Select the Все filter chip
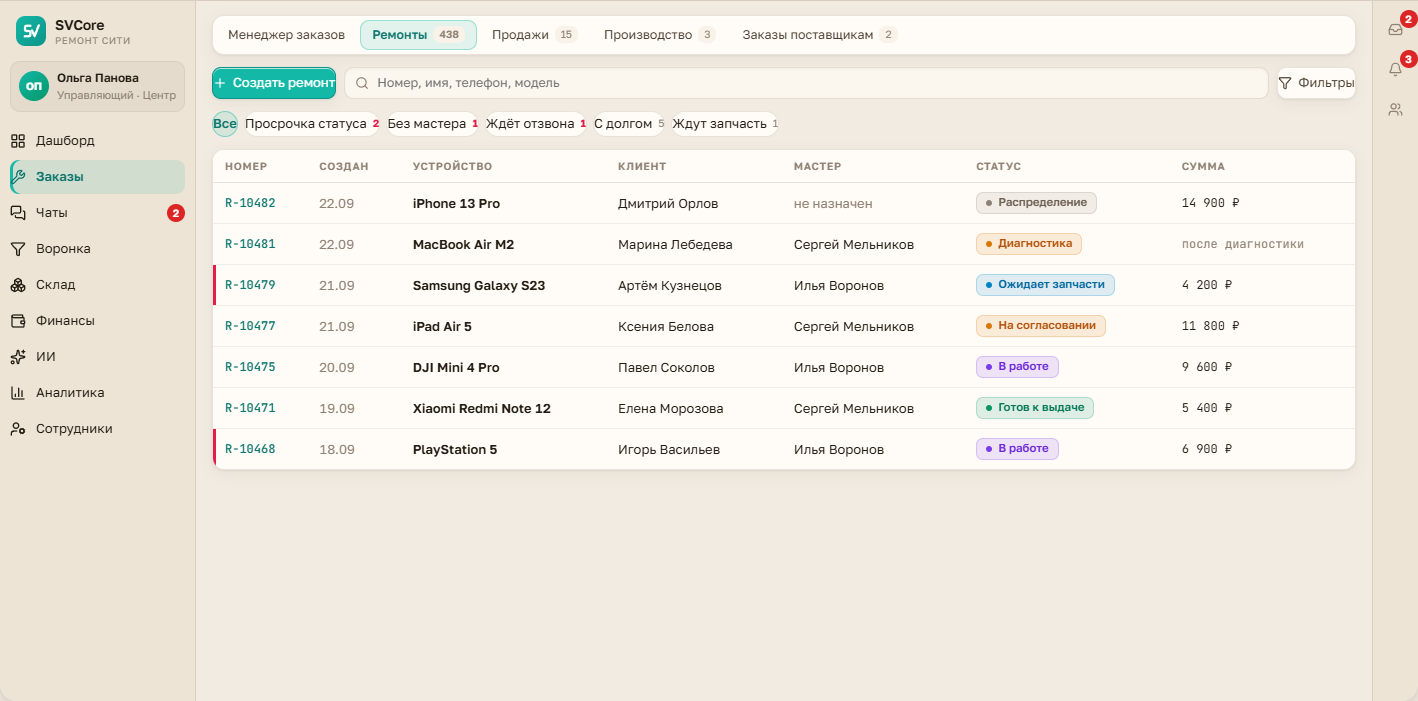Screen dimensions: 1418x701 click(225, 124)
